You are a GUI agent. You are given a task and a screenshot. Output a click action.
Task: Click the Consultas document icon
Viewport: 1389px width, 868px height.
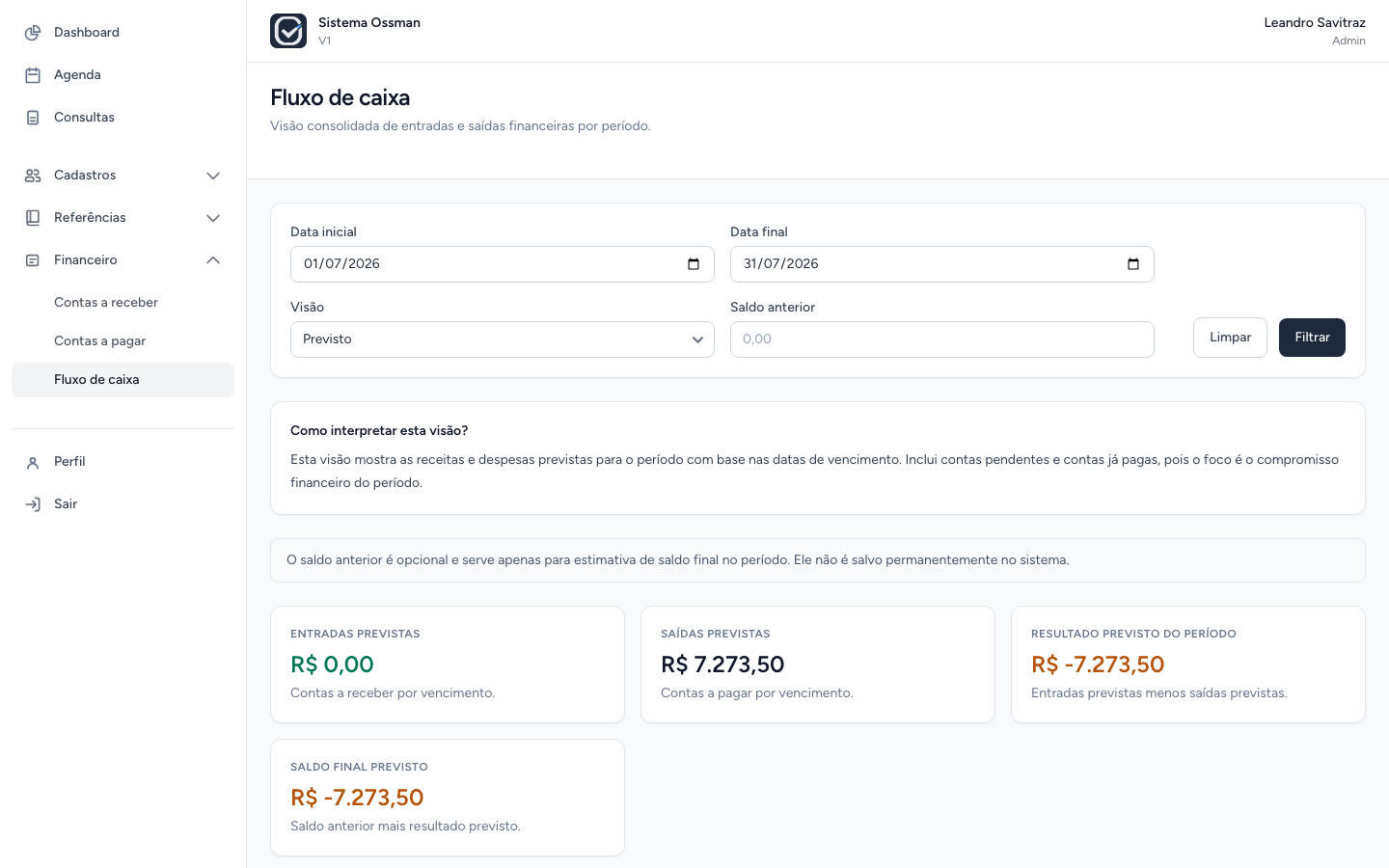tap(33, 118)
